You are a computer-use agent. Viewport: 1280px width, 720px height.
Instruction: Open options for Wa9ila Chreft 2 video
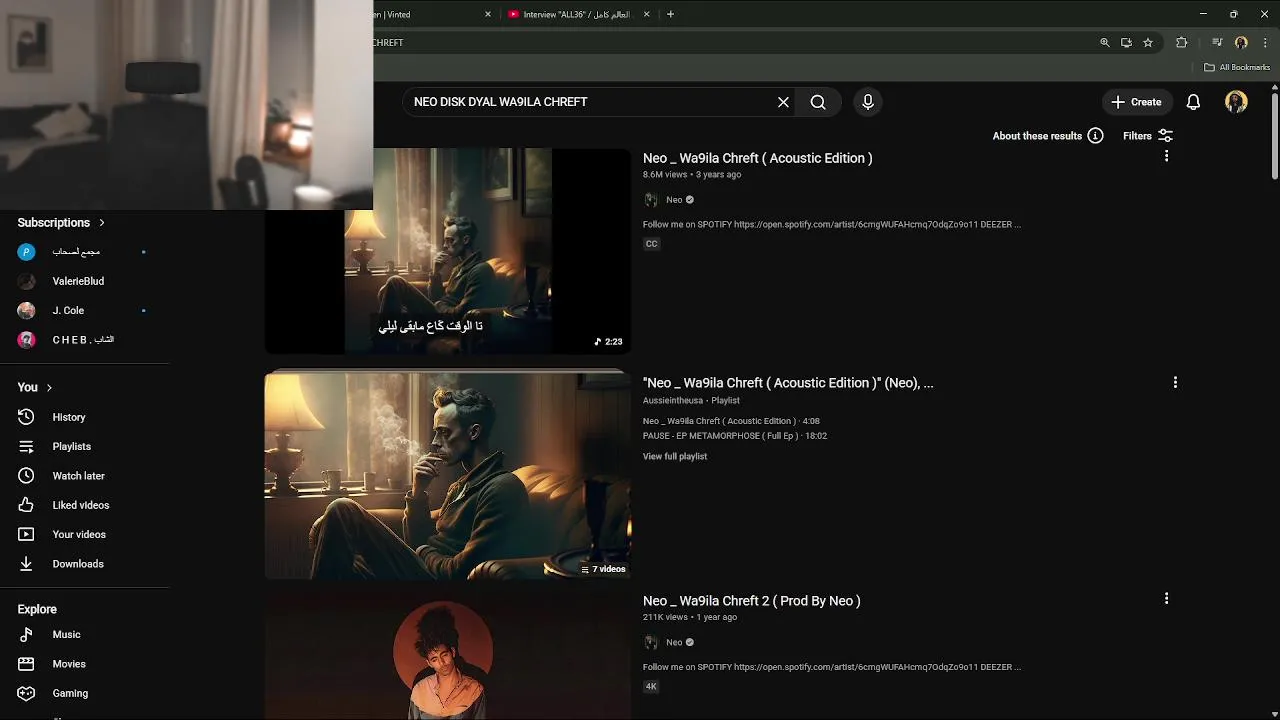(1166, 598)
